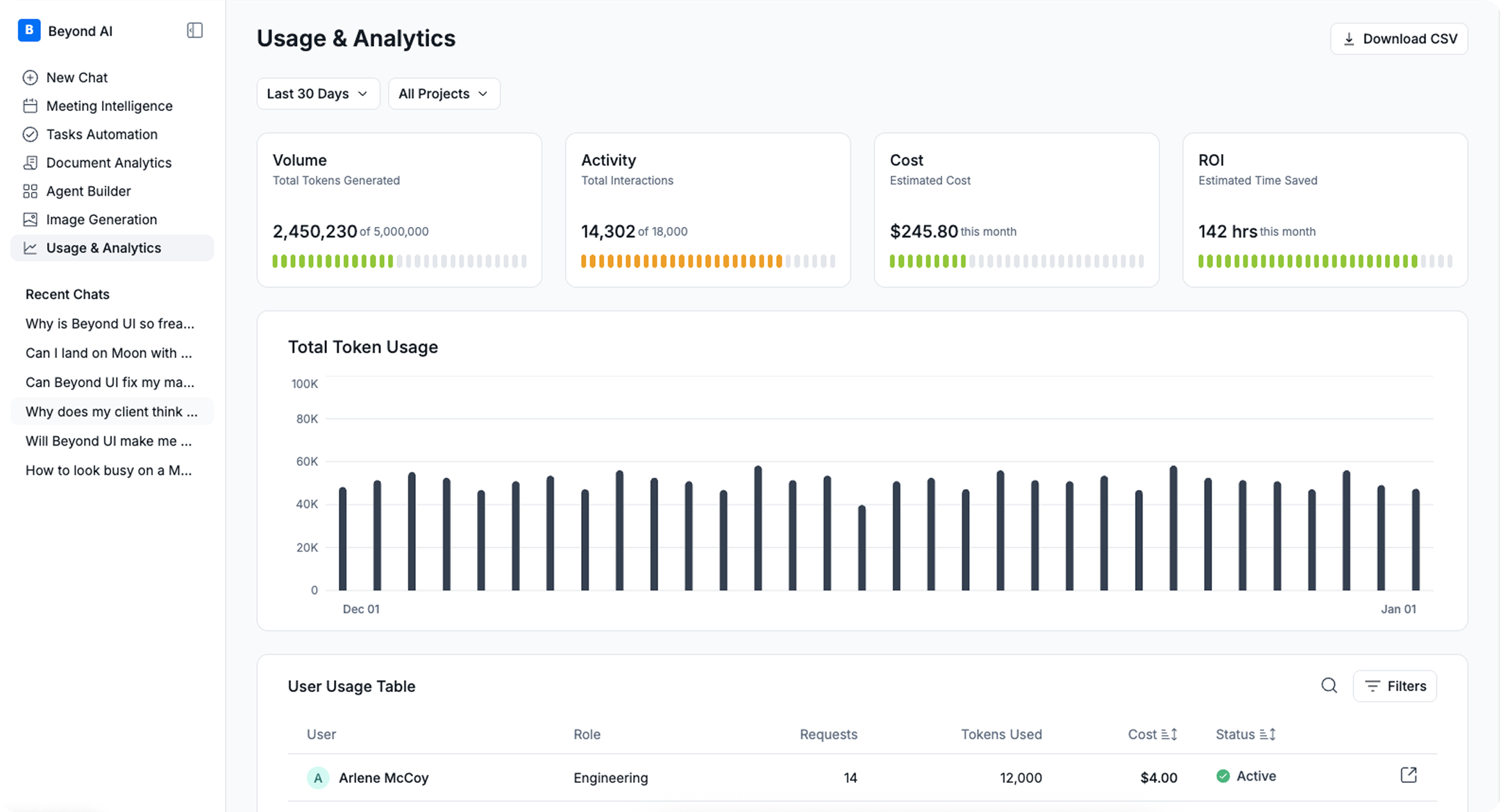Image resolution: width=1501 pixels, height=812 pixels.
Task: Click the User column header
Action: click(321, 734)
